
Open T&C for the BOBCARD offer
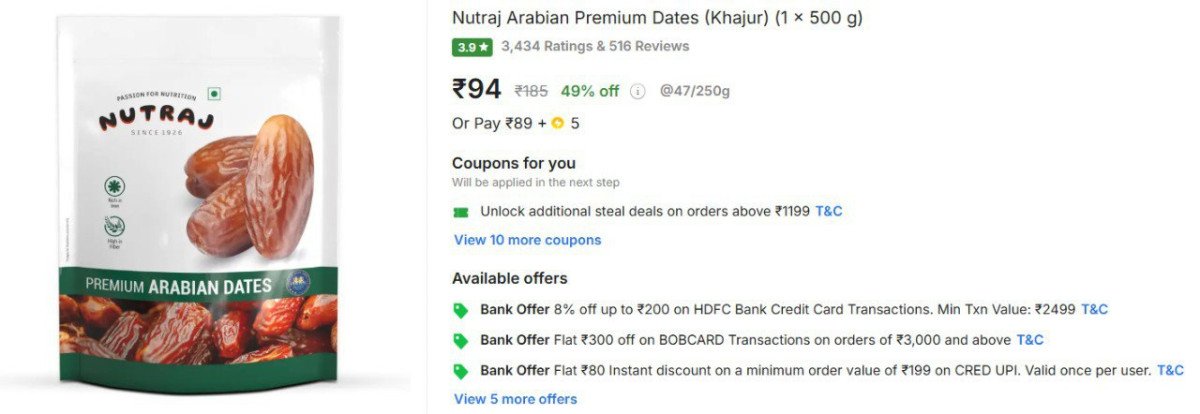1030,340
